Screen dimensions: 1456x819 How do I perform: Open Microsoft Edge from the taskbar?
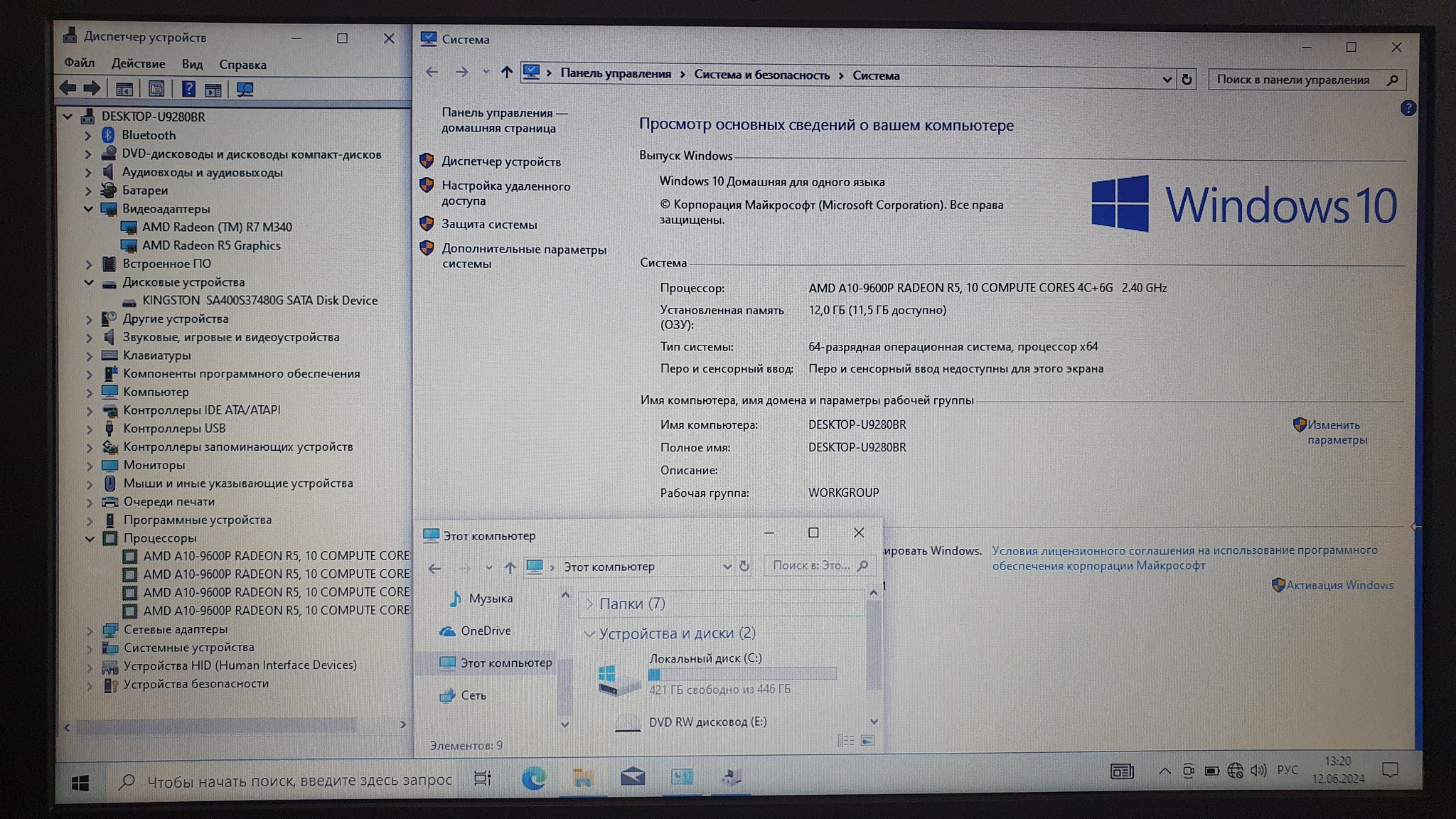(x=533, y=778)
